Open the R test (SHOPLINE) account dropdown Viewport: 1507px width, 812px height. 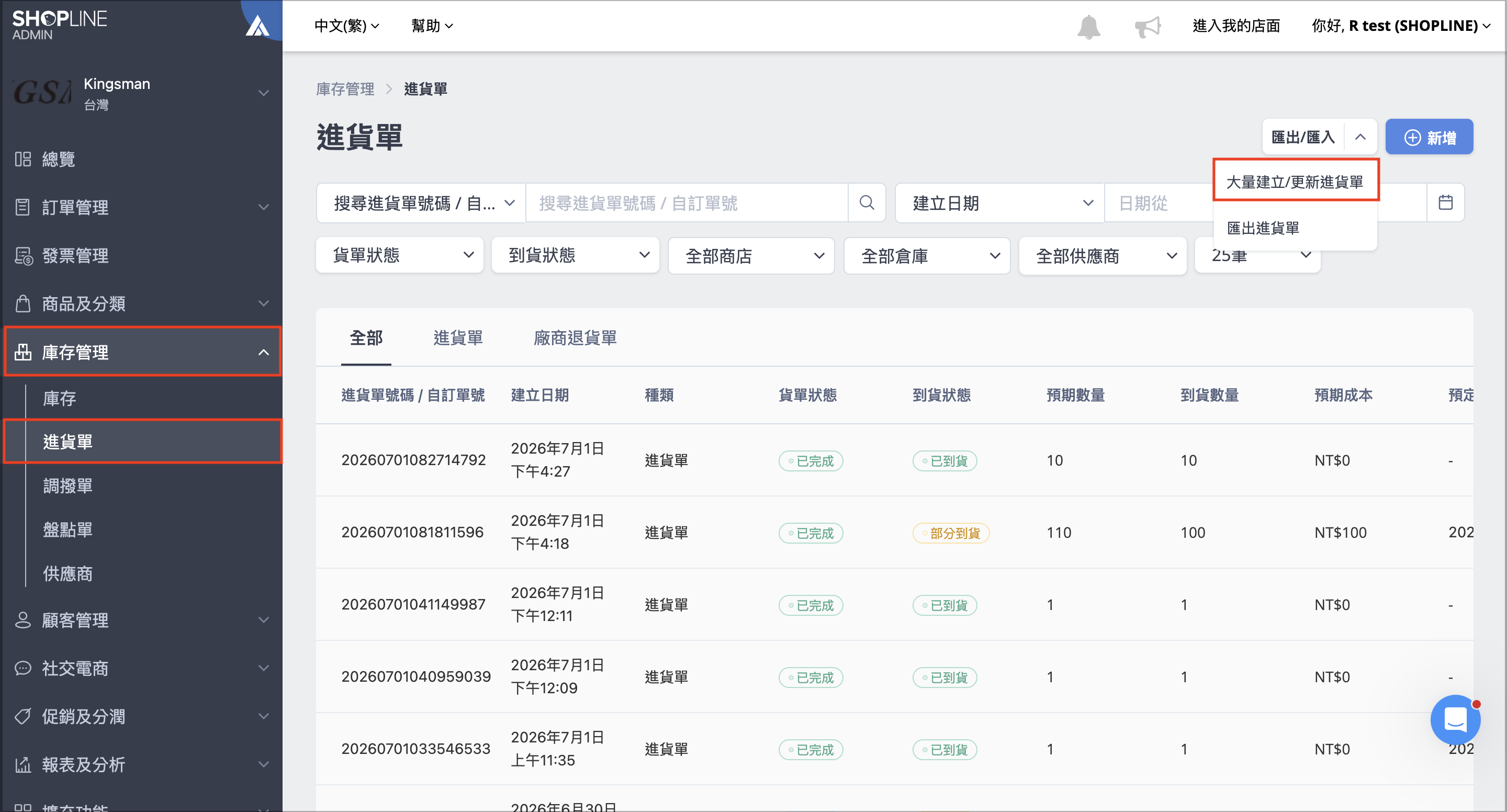[1401, 26]
